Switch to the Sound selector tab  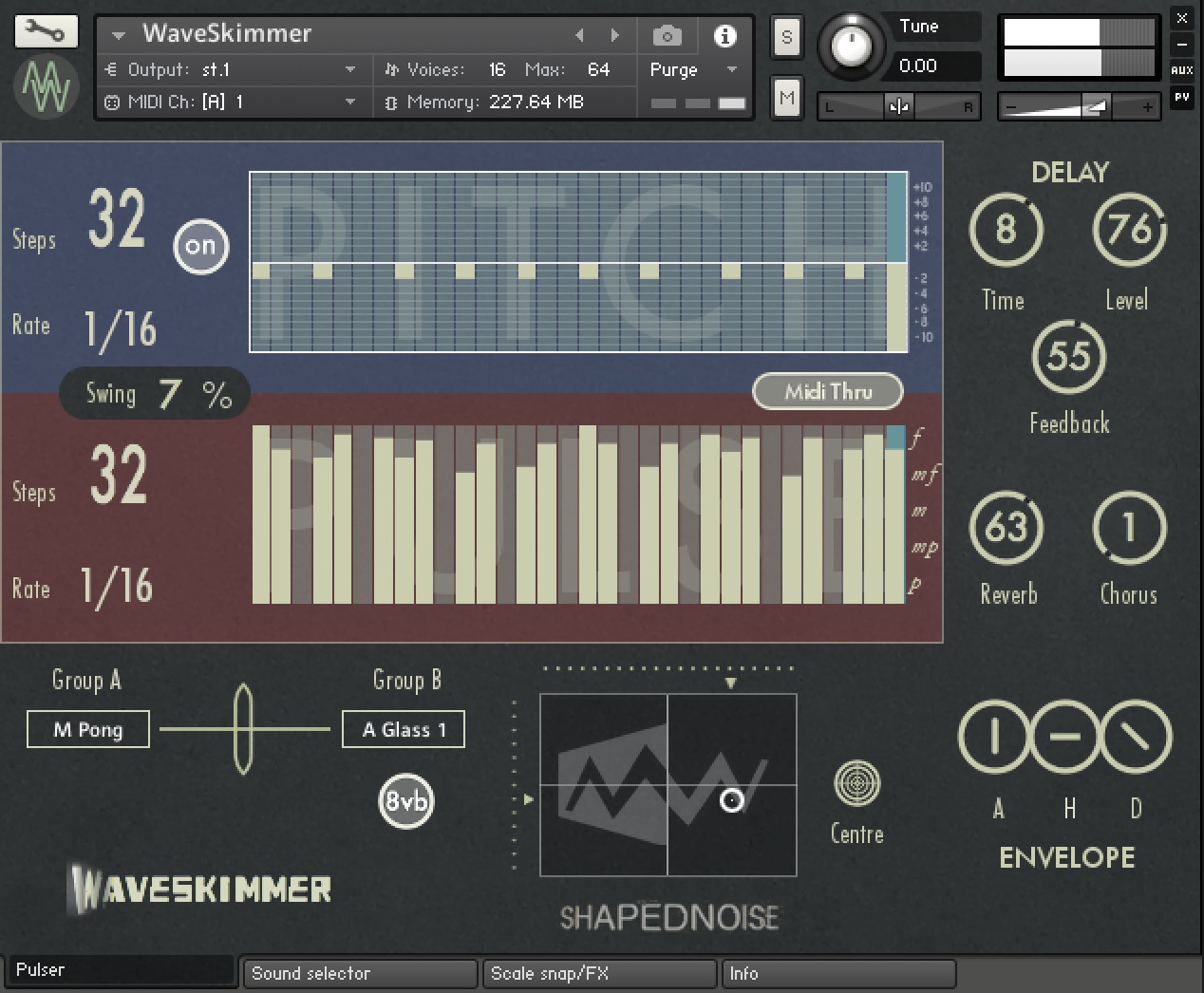(357, 973)
